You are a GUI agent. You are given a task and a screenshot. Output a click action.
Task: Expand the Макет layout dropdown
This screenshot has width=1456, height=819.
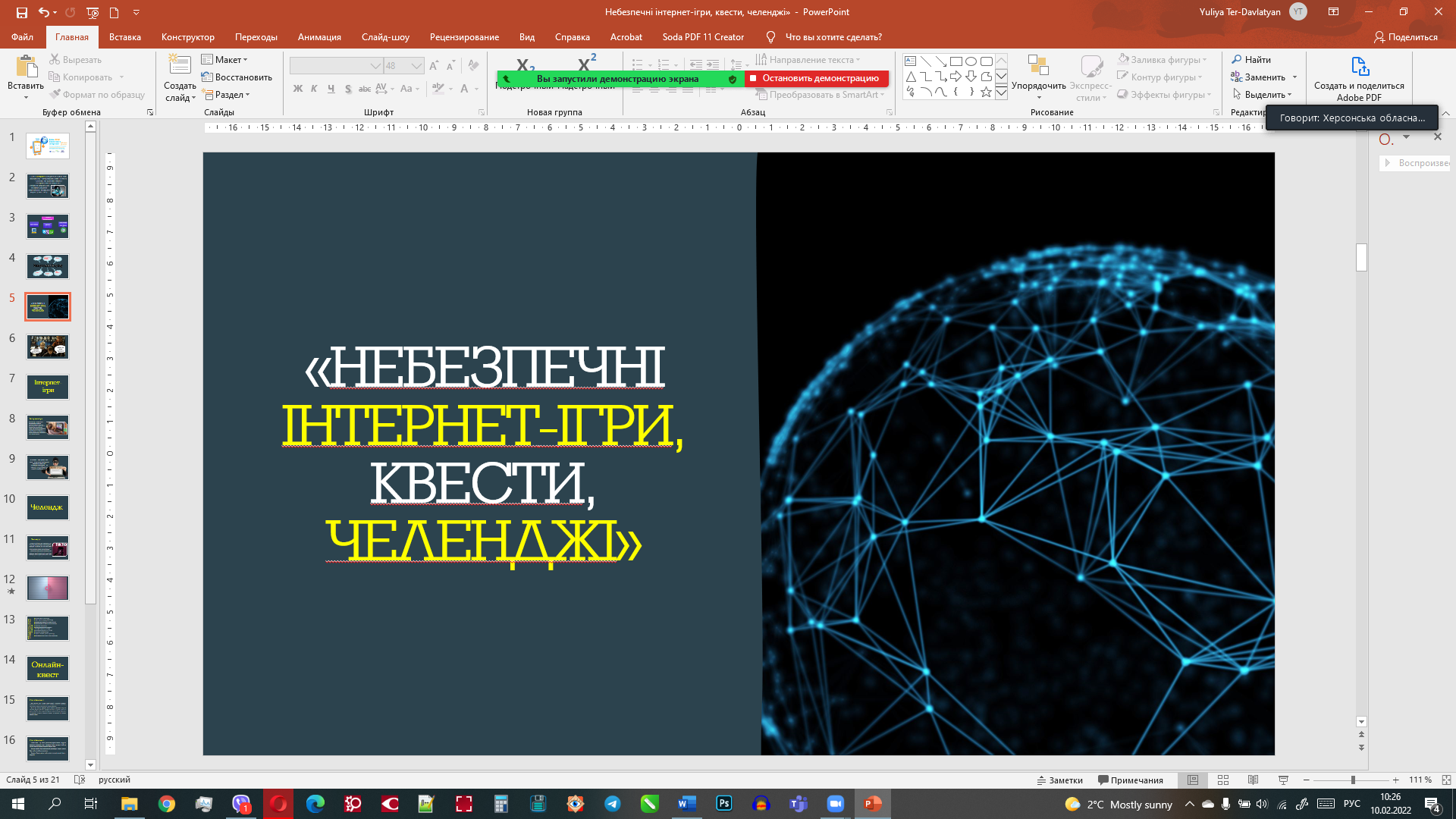(x=225, y=59)
